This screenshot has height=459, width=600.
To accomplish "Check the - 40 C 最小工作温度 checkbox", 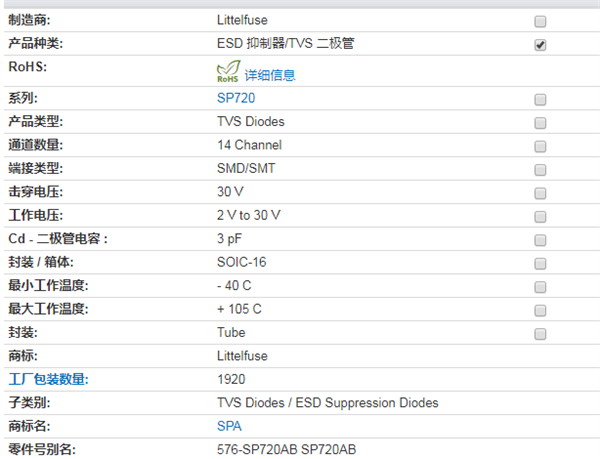I will [x=540, y=287].
